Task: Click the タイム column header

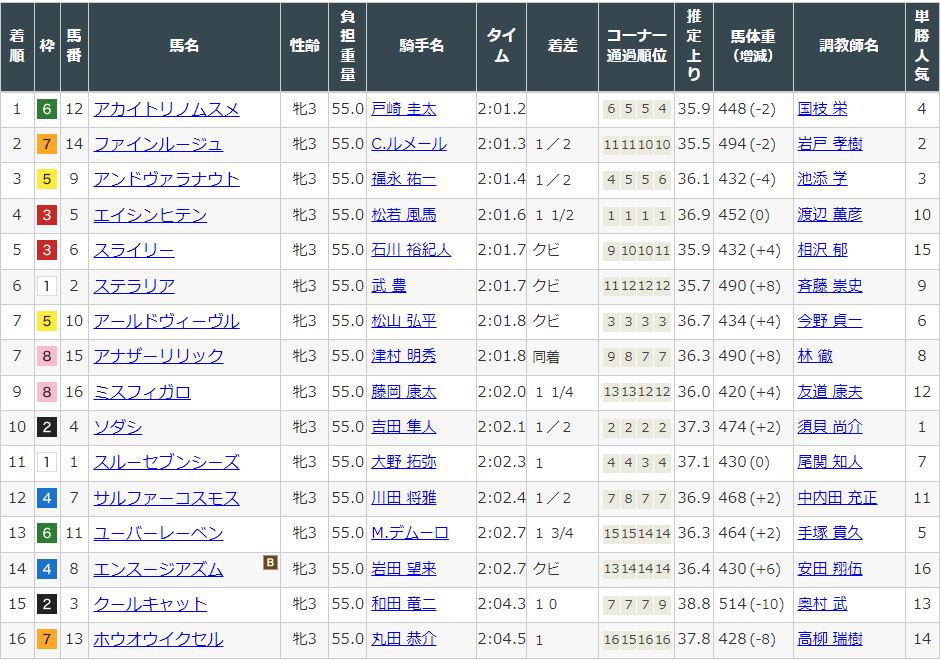Action: tap(501, 46)
